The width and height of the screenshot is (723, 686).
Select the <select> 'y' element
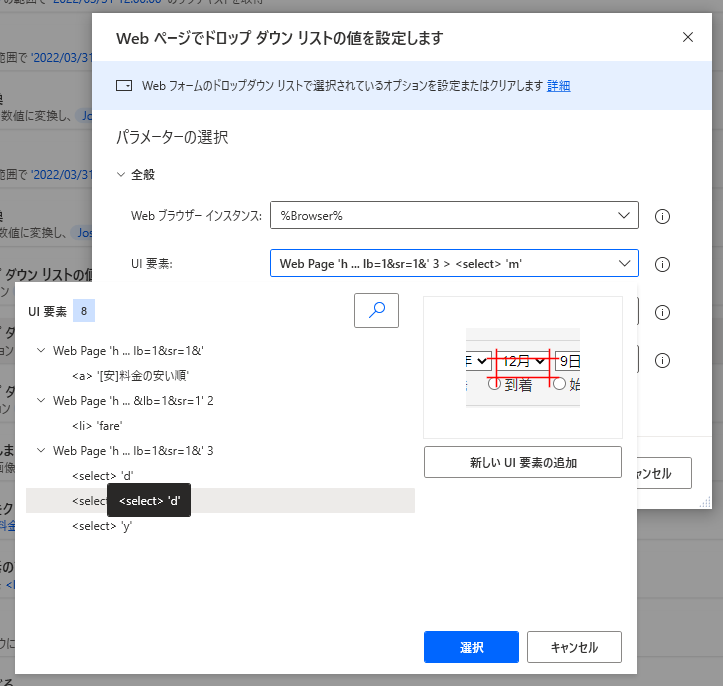[102, 526]
